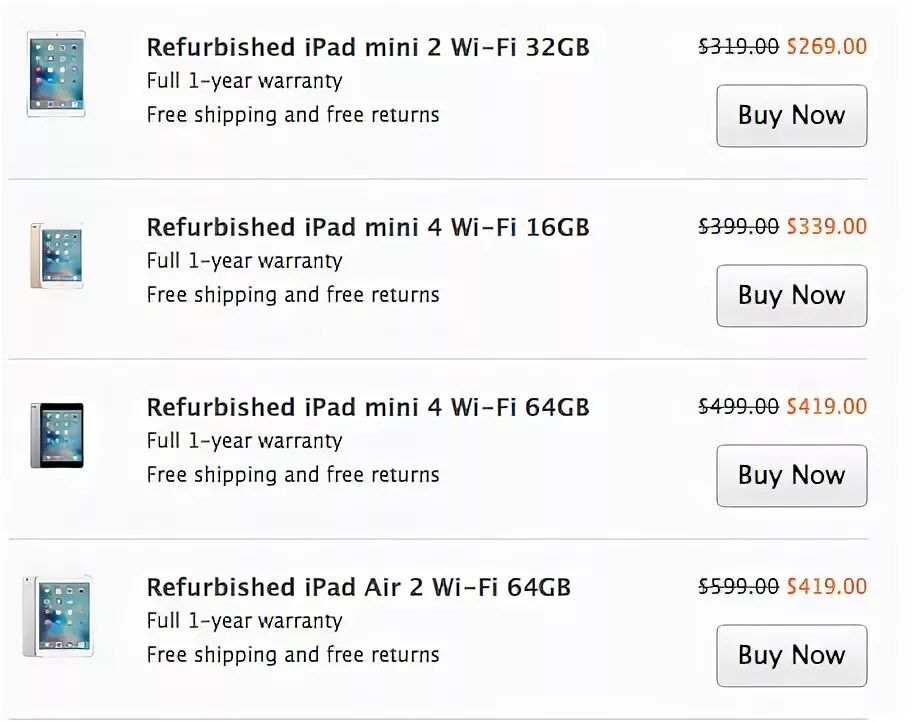Hit Buy Now for the iPad mini 4 64GB

(791, 475)
